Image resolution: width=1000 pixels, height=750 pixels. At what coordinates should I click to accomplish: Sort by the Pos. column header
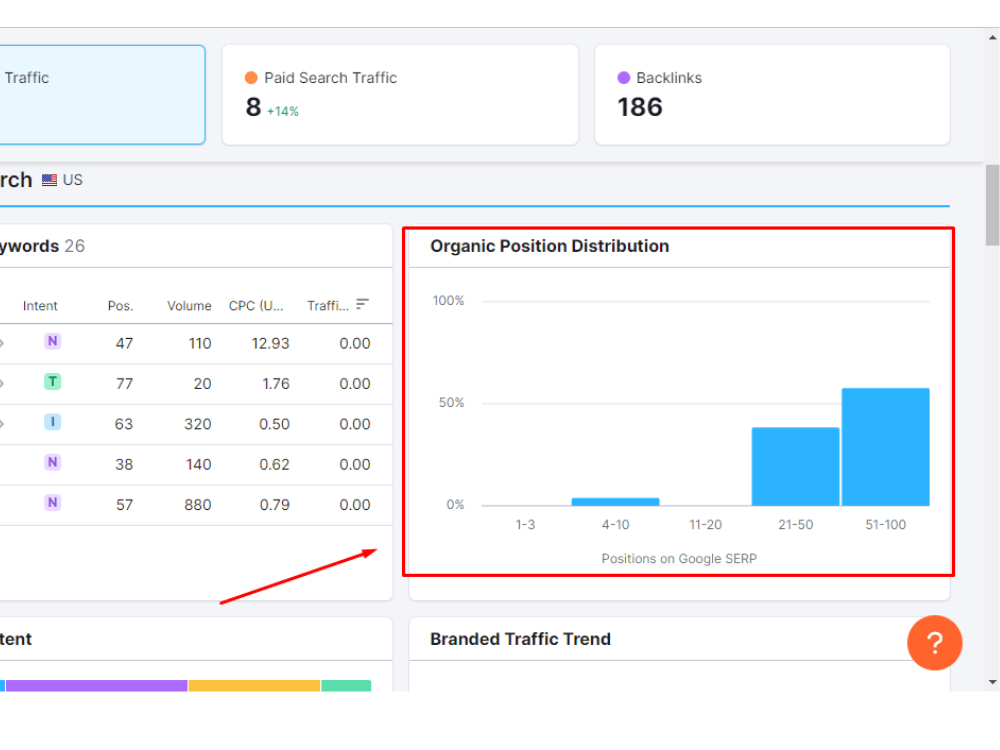pyautogui.click(x=121, y=305)
